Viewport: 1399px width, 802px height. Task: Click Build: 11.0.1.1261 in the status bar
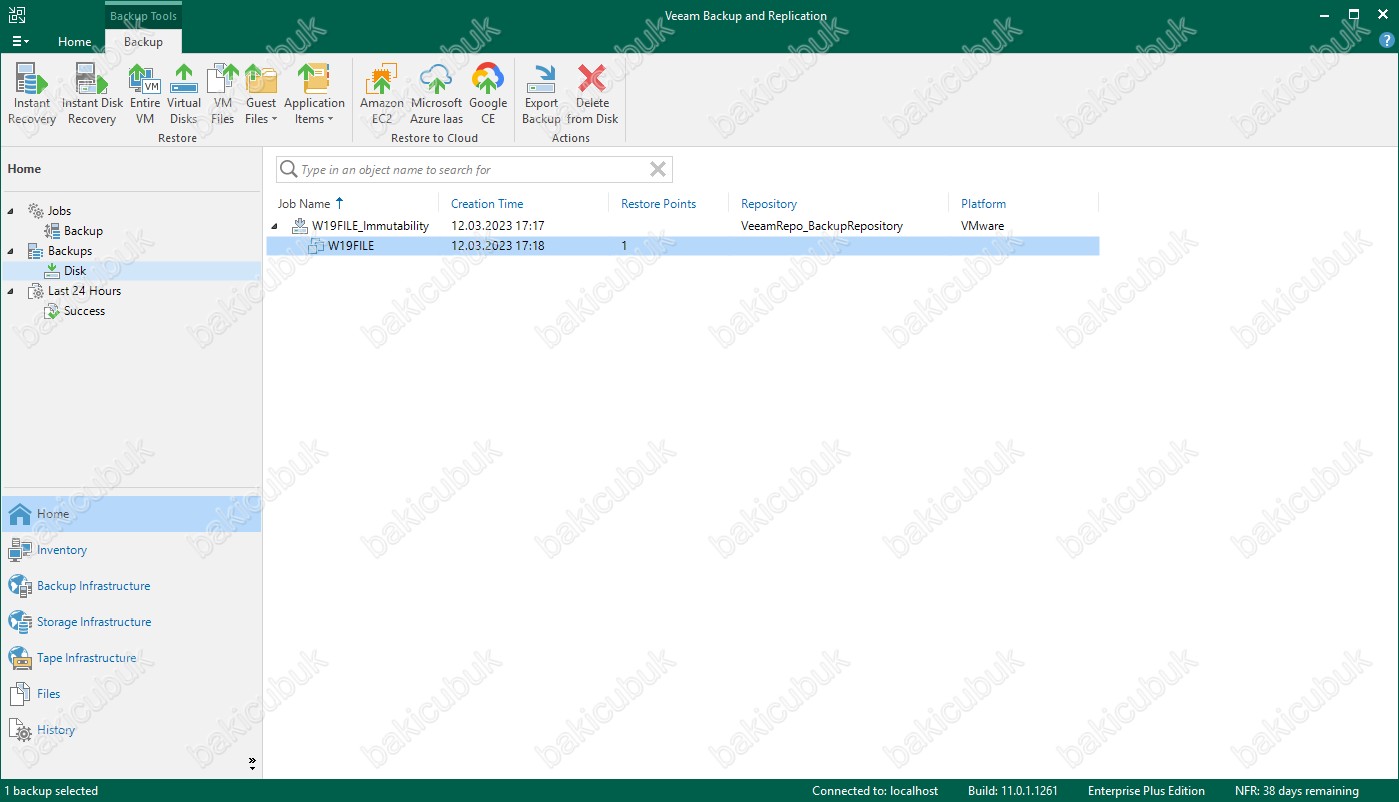(x=1014, y=791)
